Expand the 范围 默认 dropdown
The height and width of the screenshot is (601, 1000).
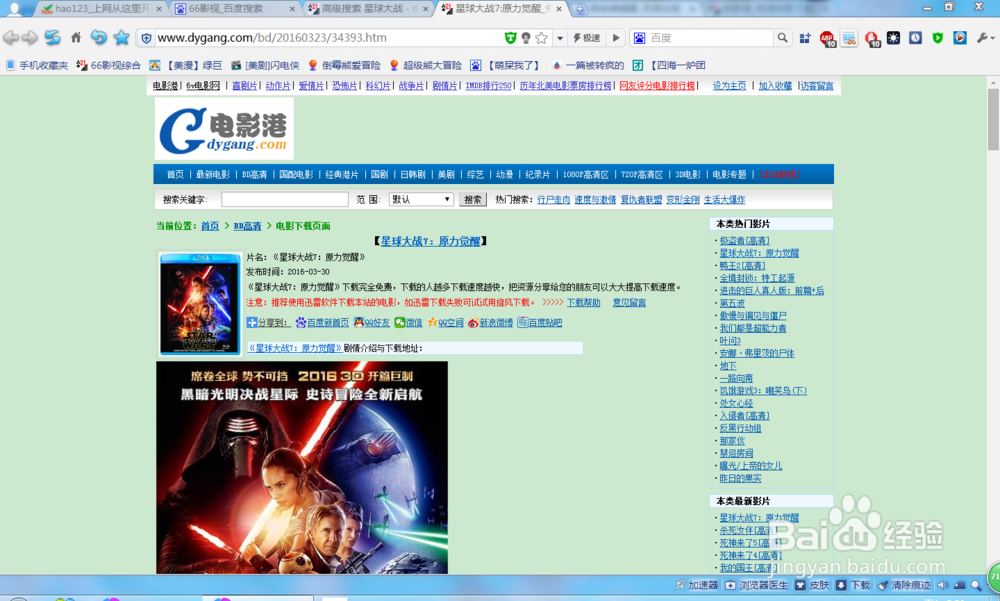coord(421,200)
